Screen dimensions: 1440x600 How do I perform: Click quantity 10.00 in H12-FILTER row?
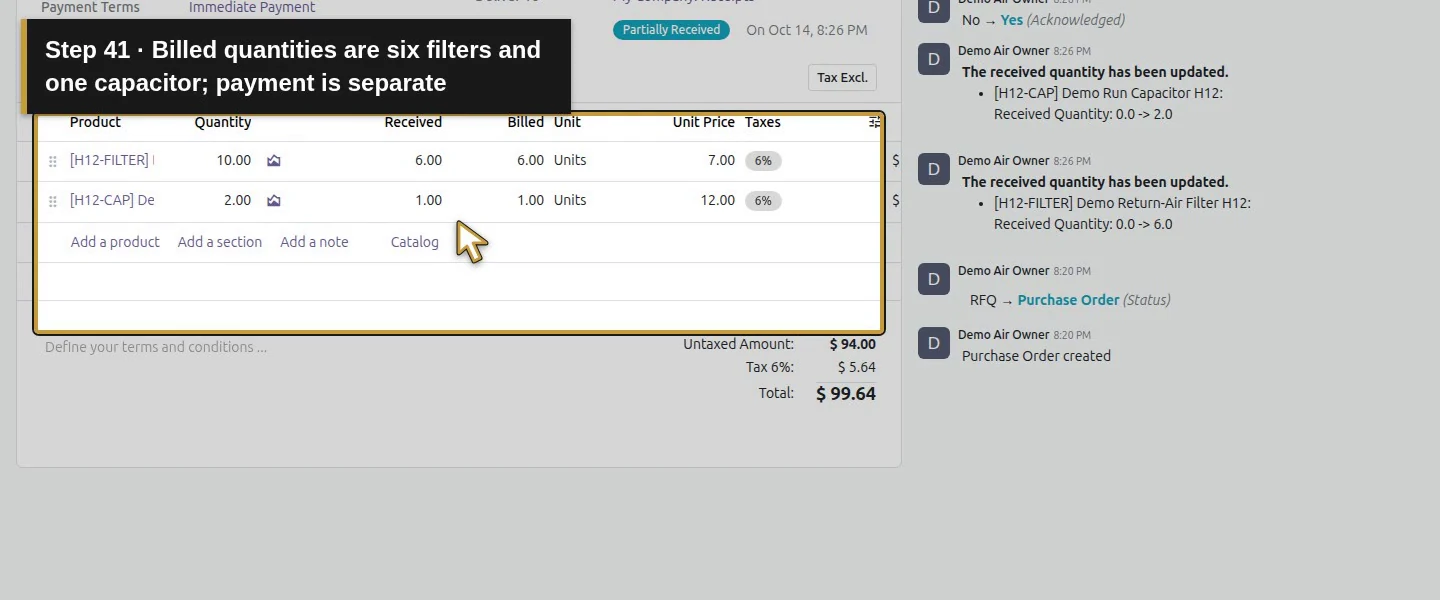pyautogui.click(x=234, y=160)
